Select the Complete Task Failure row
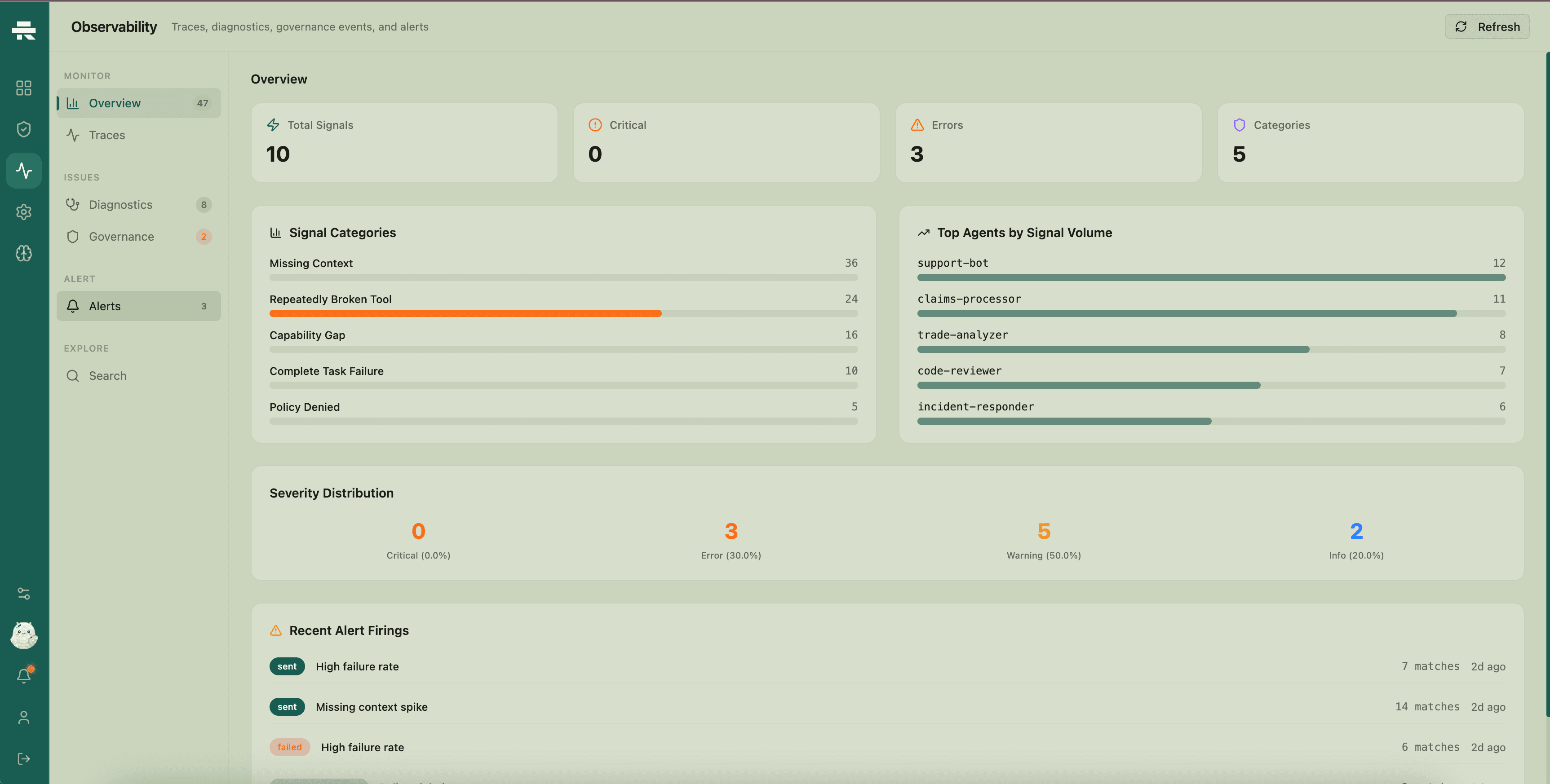This screenshot has height=784, width=1550. coord(564,377)
